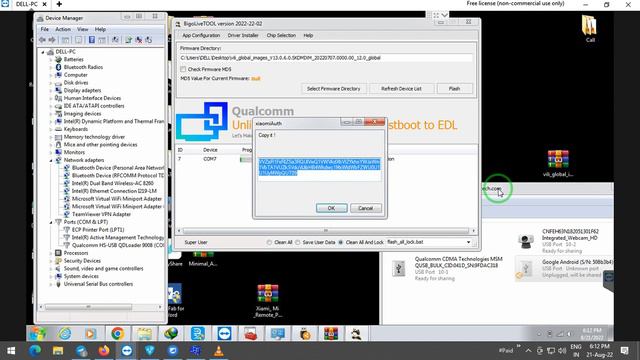The width and height of the screenshot is (640, 360).
Task: Open the flash_all_lock.bat script dropdown
Action: pyautogui.click(x=469, y=242)
